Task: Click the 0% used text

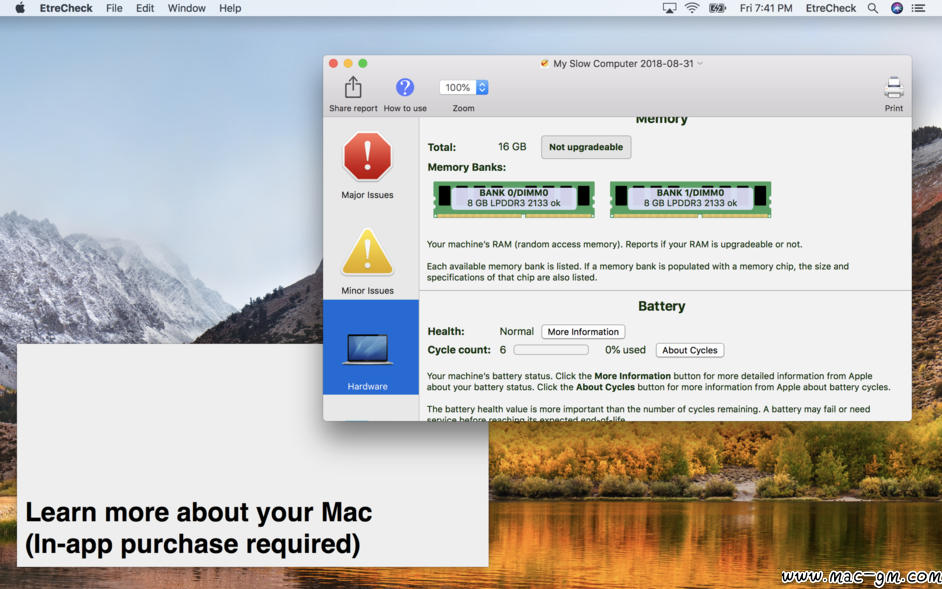Action: 625,350
